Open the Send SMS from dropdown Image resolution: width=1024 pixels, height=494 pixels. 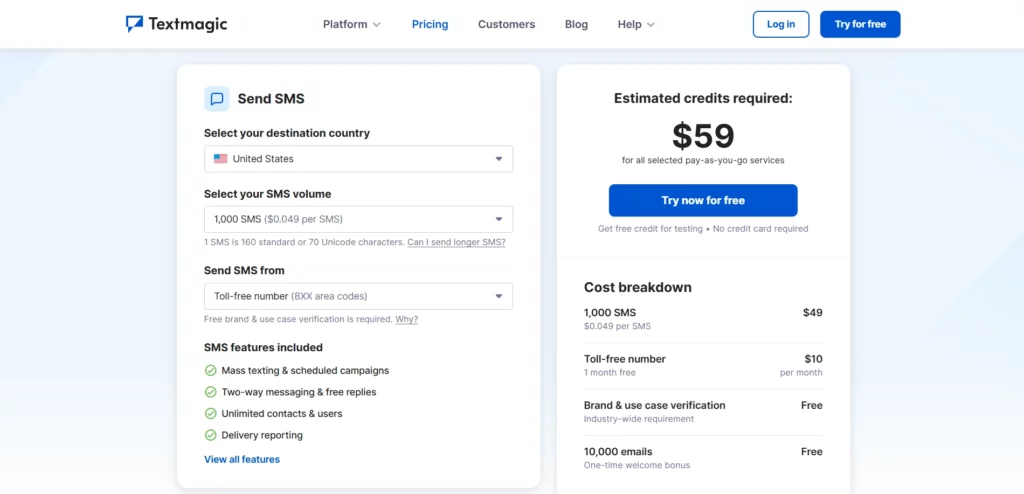tap(359, 296)
